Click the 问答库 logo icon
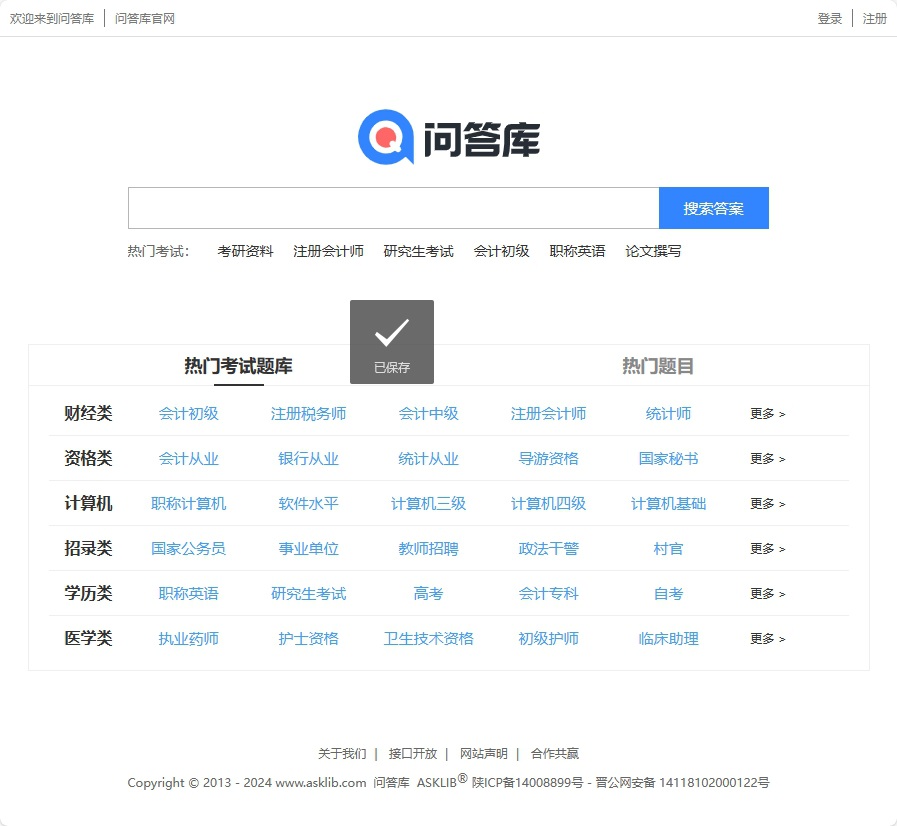The image size is (897, 826). click(x=385, y=137)
